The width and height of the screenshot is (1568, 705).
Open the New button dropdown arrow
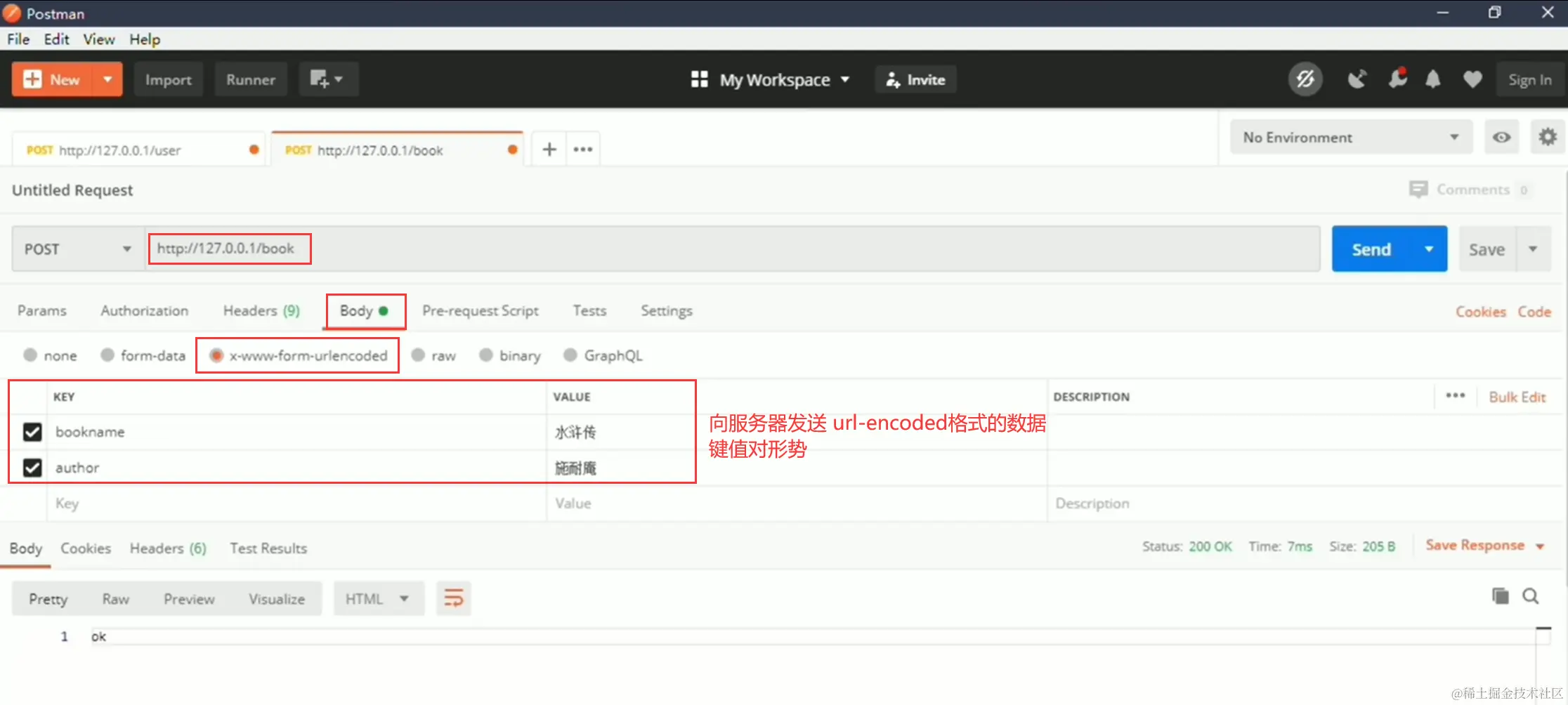coord(107,79)
